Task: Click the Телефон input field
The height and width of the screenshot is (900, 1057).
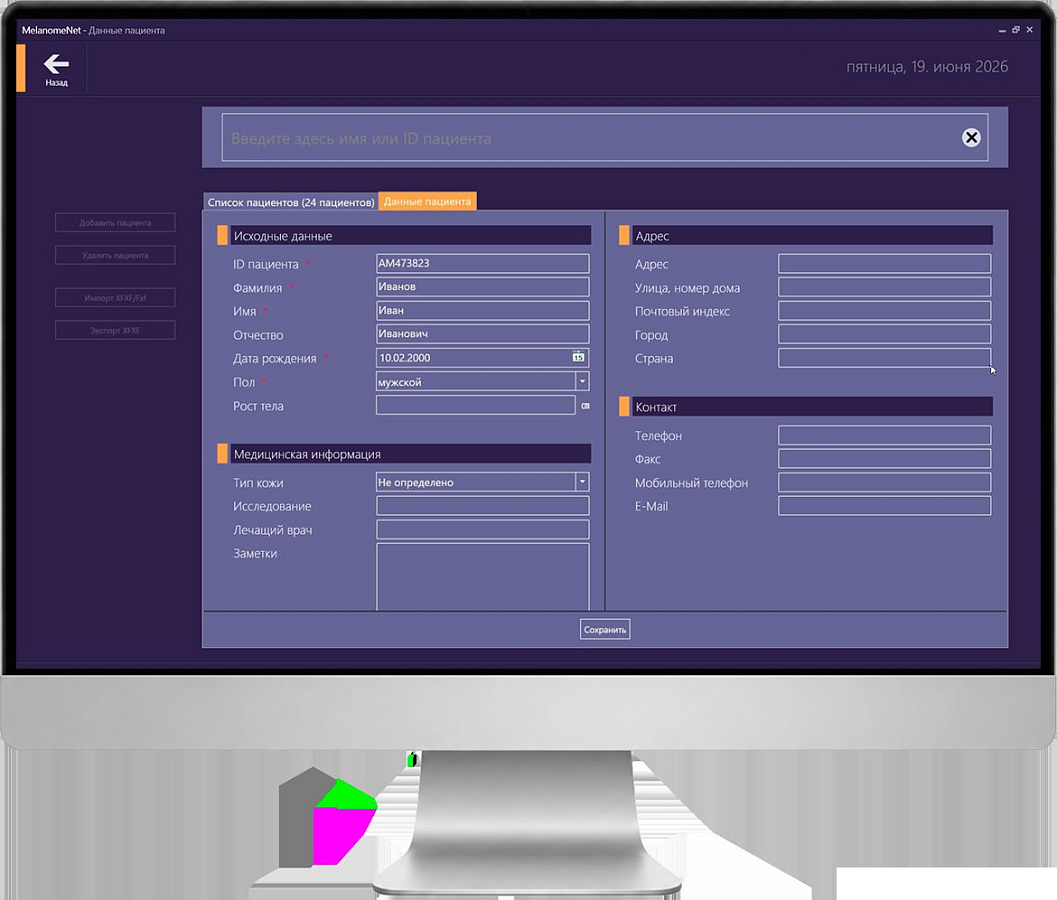Action: point(884,436)
